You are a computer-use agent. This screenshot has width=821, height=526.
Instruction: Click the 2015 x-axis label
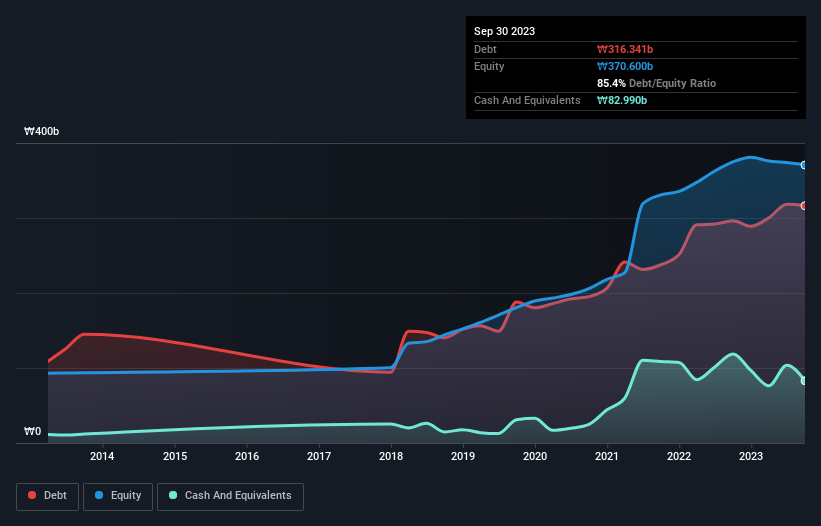(x=175, y=456)
